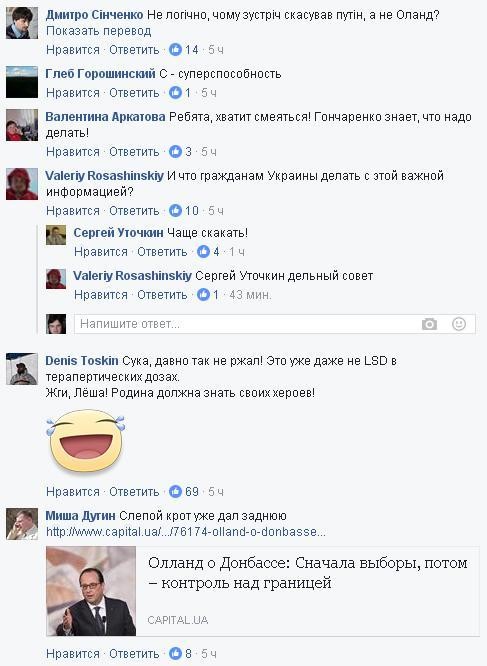The image size is (487, 666).
Task: Focus the 'Напишите ответ...' reply field
Action: pyautogui.click(x=275, y=324)
